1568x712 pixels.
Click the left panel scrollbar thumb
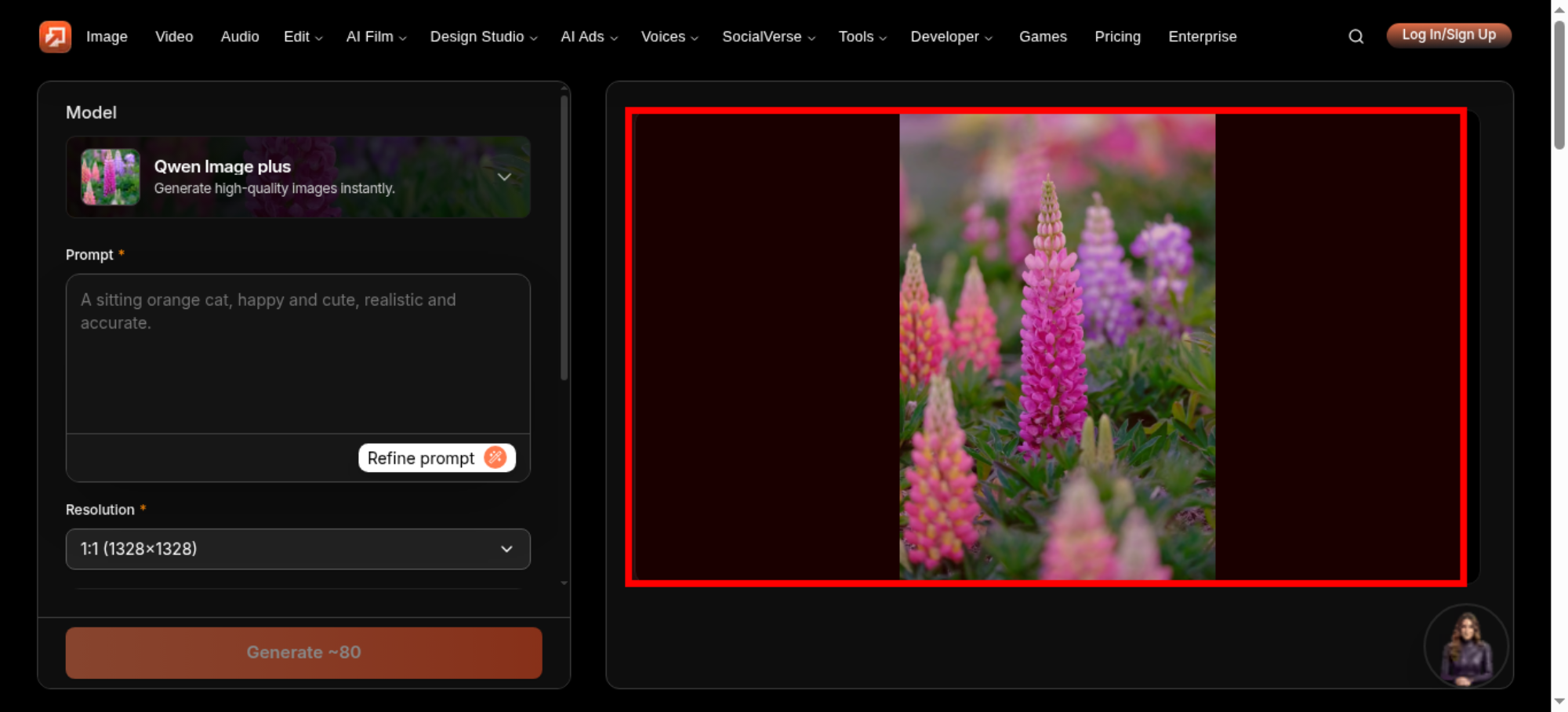(564, 238)
